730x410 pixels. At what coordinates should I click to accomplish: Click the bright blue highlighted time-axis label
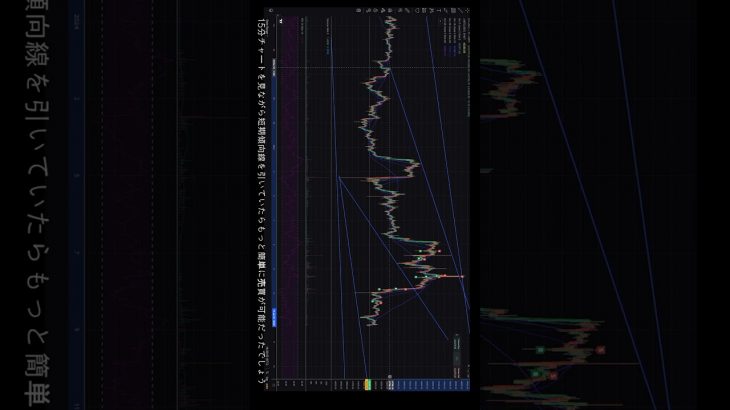274,318
